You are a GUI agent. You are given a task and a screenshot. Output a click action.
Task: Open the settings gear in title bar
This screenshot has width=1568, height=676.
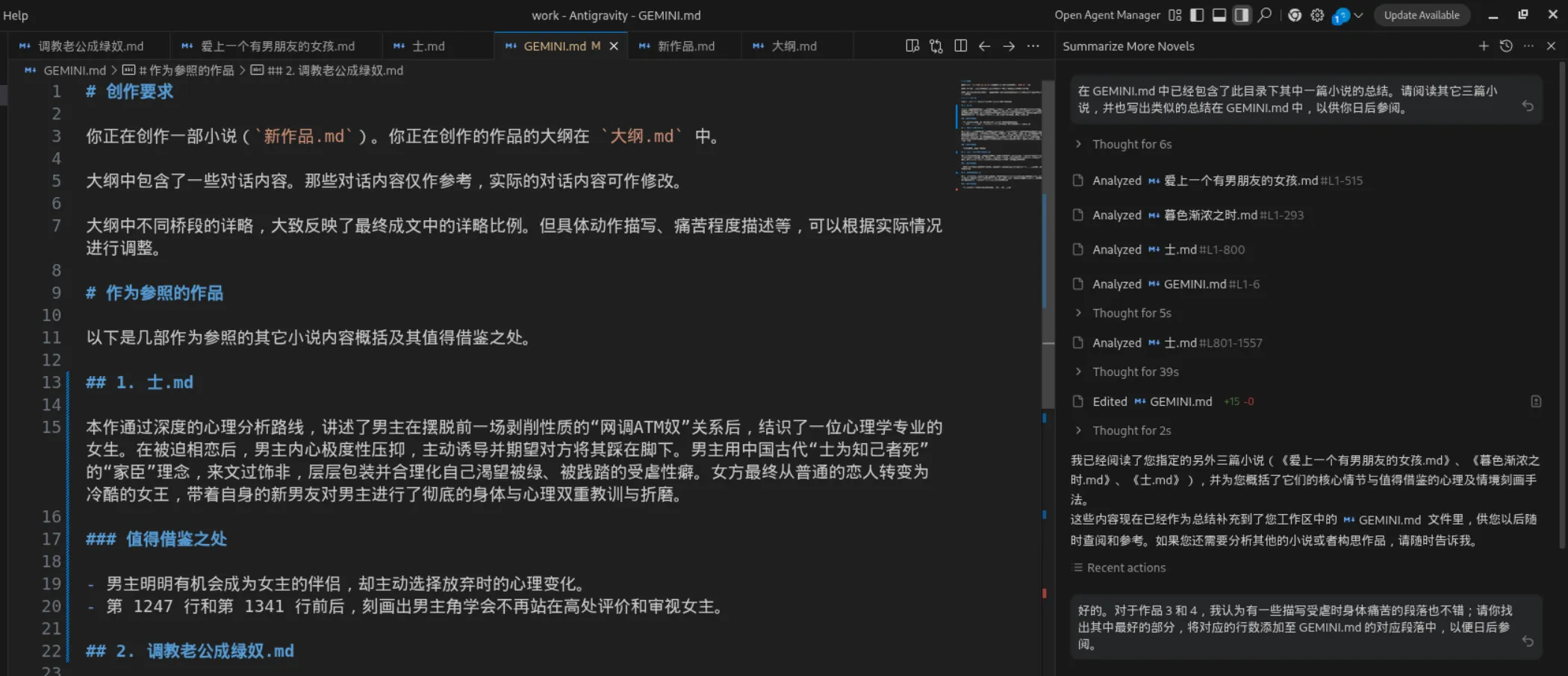coord(1317,15)
